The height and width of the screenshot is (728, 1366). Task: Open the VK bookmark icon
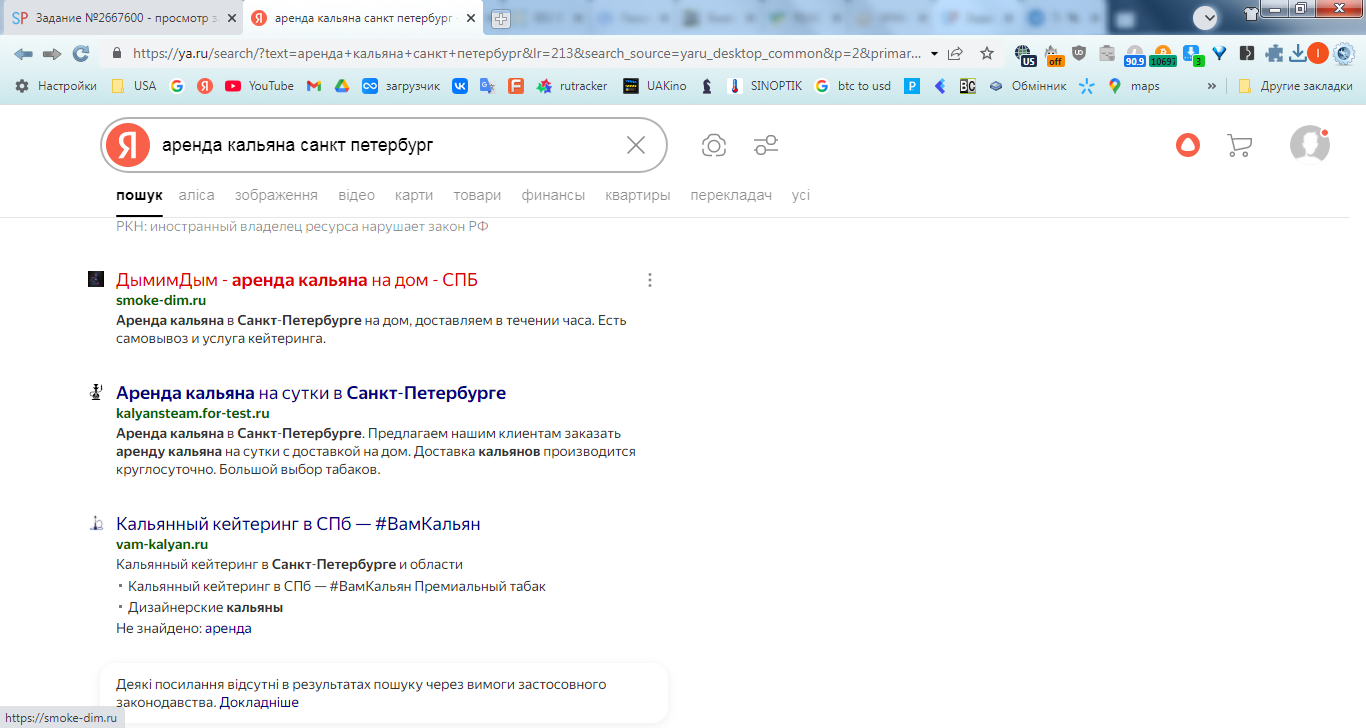click(x=460, y=86)
